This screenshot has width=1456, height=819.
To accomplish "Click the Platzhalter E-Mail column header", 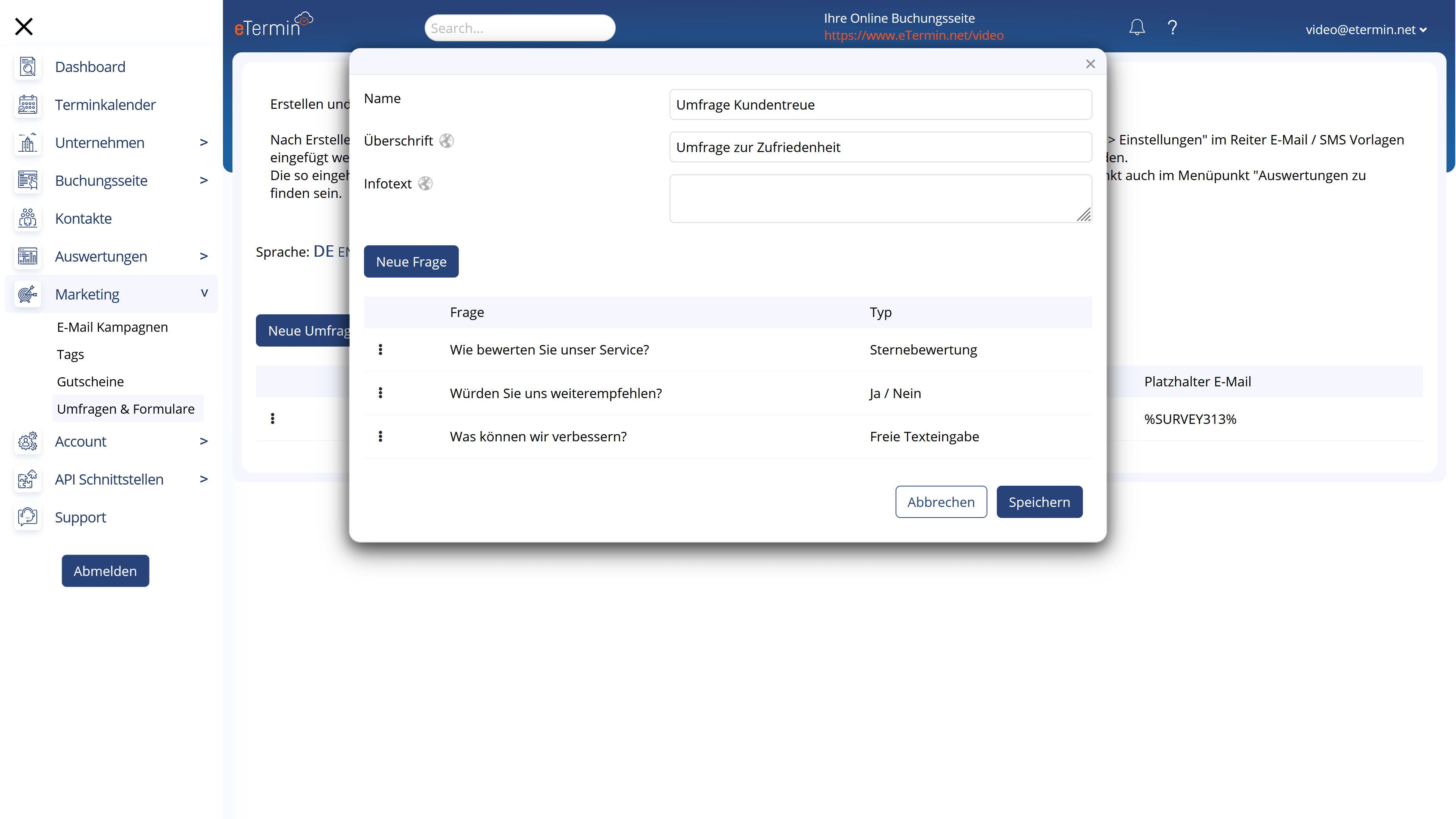I will click(1197, 381).
